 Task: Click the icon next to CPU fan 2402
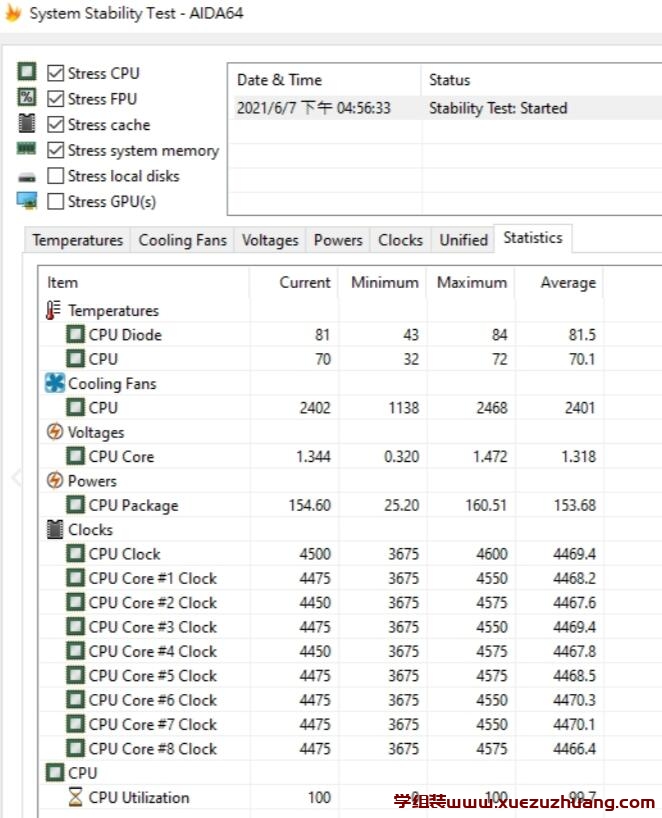pos(75,407)
